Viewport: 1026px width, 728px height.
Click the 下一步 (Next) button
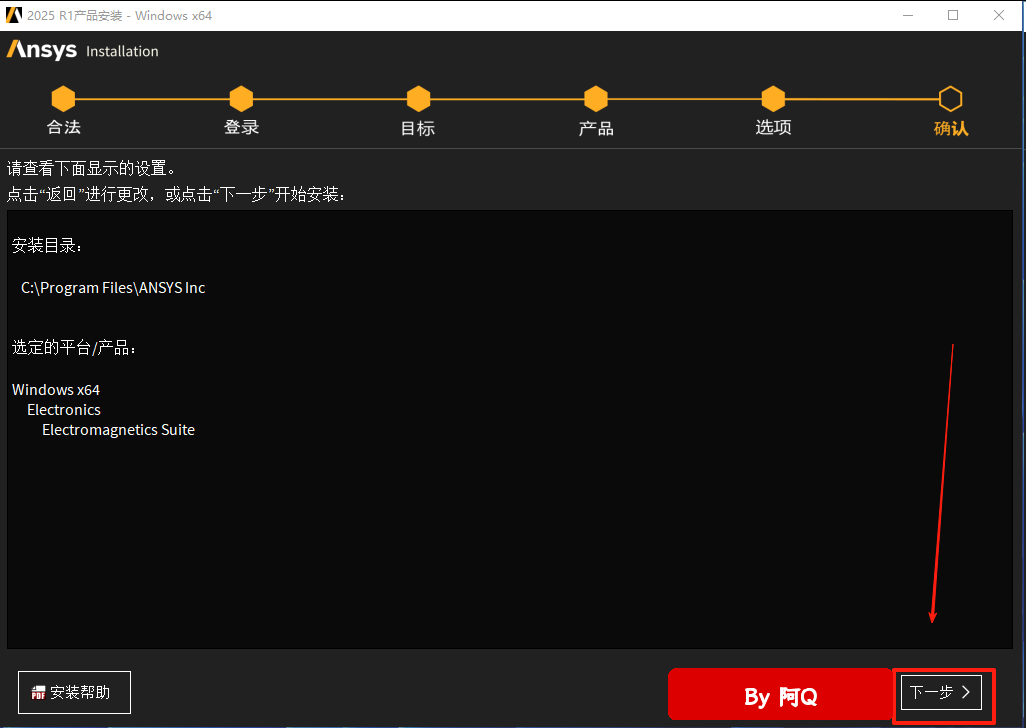(x=941, y=692)
